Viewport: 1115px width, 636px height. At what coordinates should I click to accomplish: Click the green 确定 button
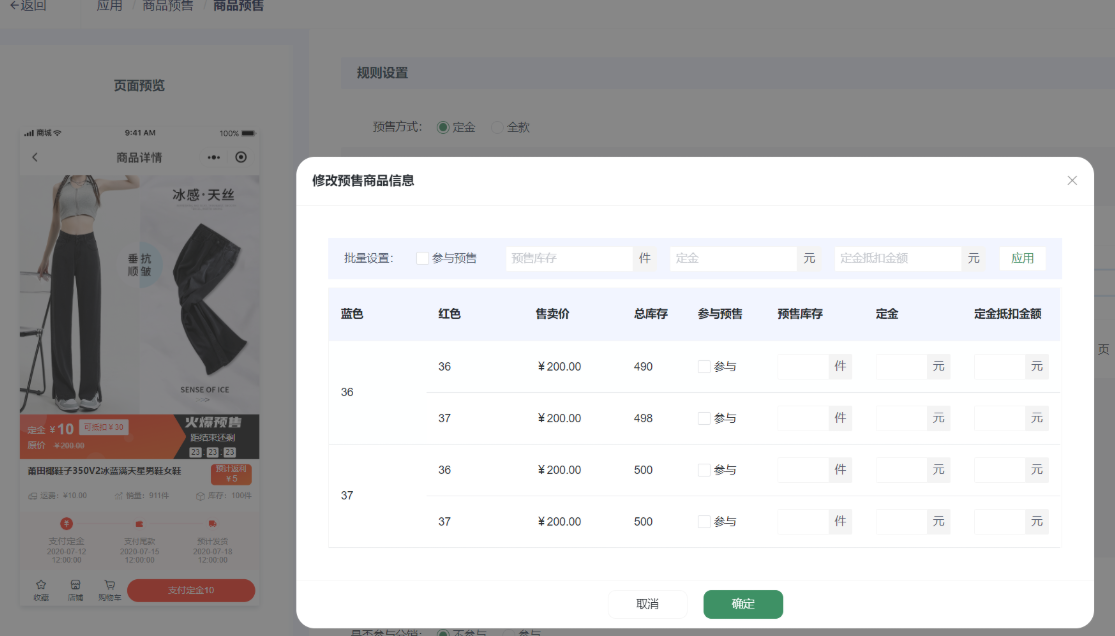tap(743, 604)
